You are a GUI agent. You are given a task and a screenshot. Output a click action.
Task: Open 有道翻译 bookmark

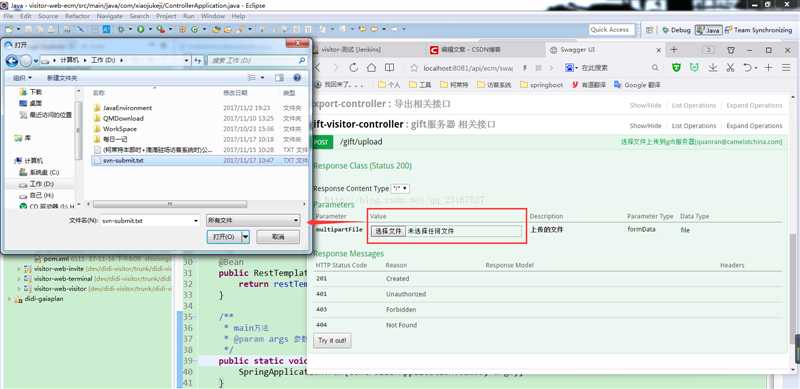(589, 85)
